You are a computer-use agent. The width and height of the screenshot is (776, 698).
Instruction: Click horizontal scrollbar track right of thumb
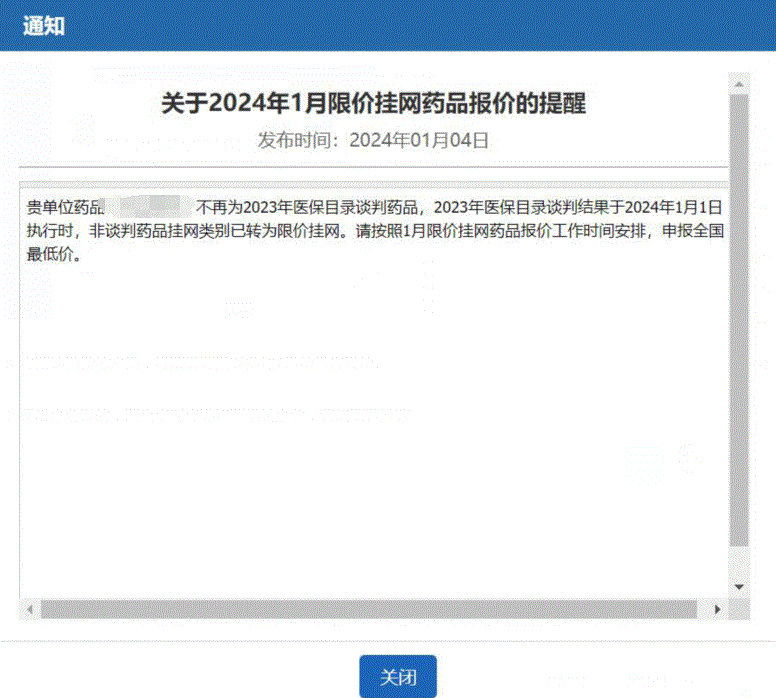tap(702, 609)
